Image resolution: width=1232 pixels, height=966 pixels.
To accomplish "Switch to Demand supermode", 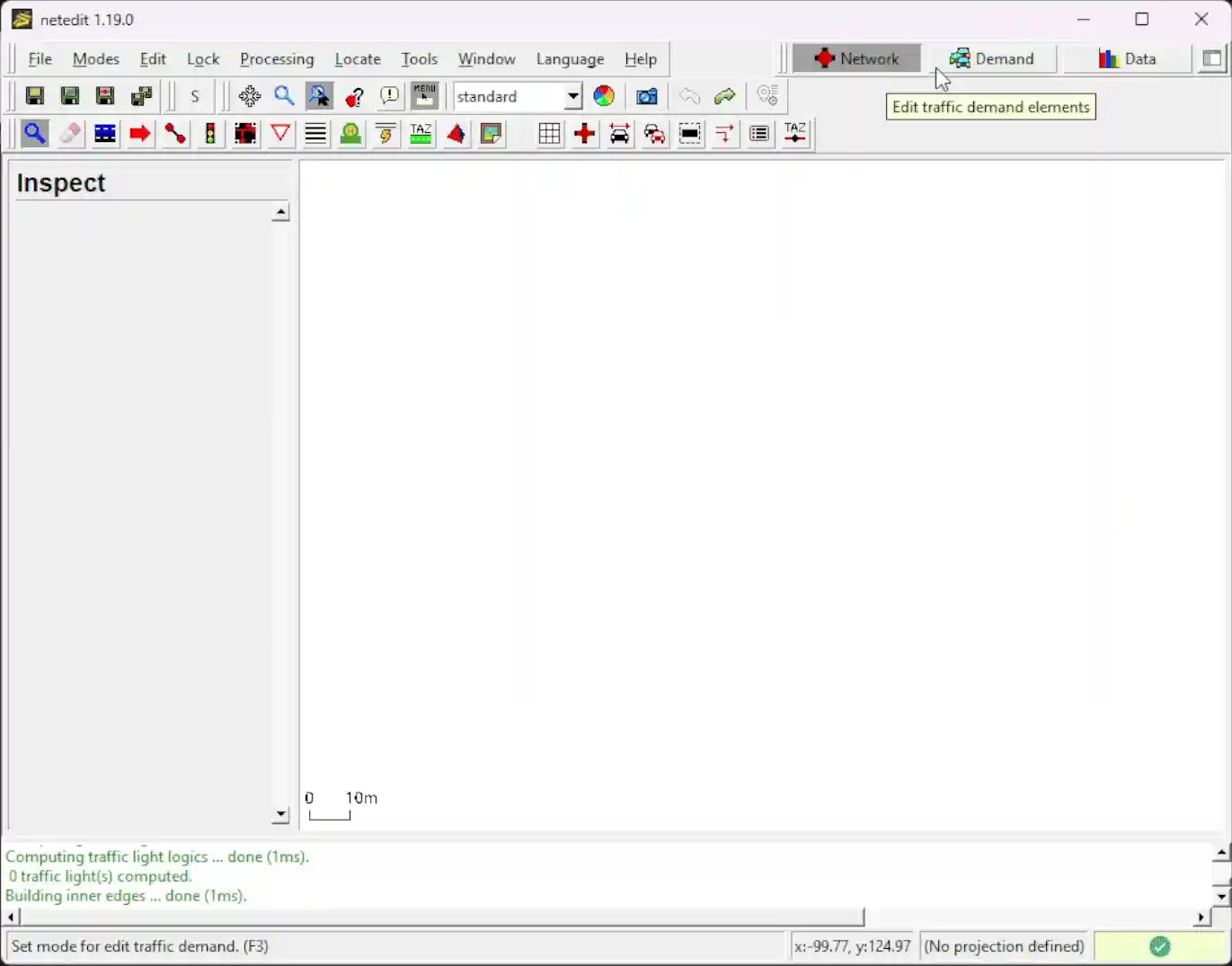I will click(992, 59).
